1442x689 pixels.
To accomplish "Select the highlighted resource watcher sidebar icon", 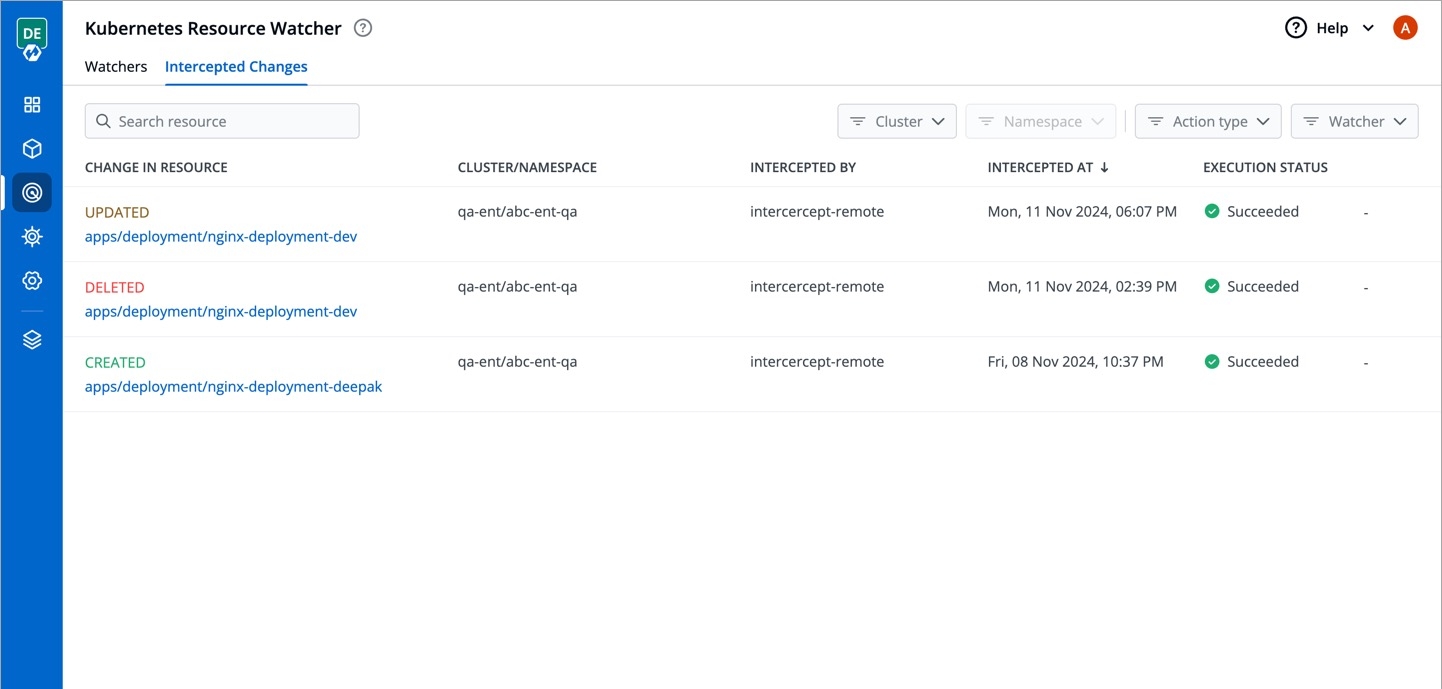I will (x=32, y=193).
